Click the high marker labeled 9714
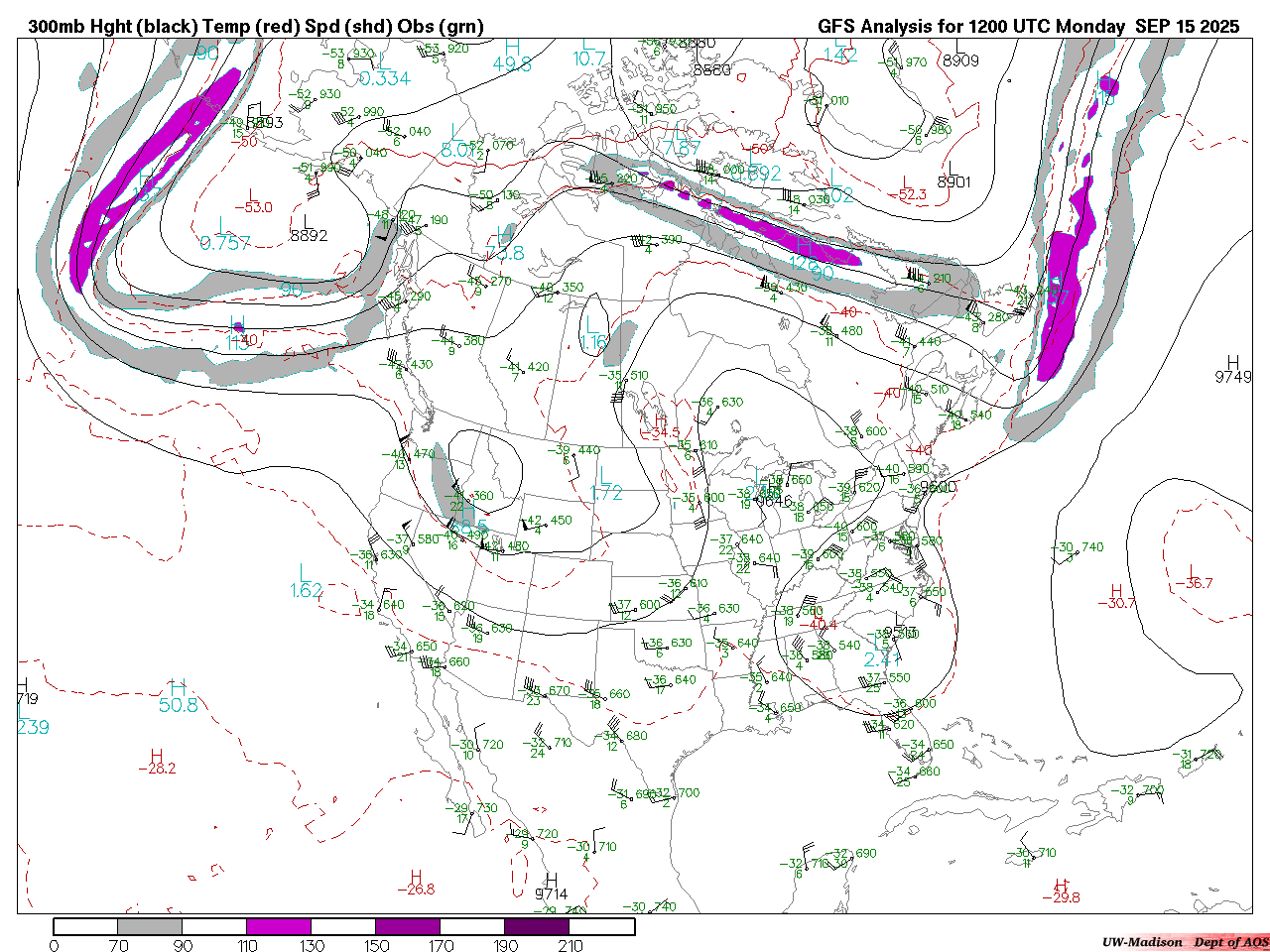This screenshot has width=1270, height=952. 551,881
